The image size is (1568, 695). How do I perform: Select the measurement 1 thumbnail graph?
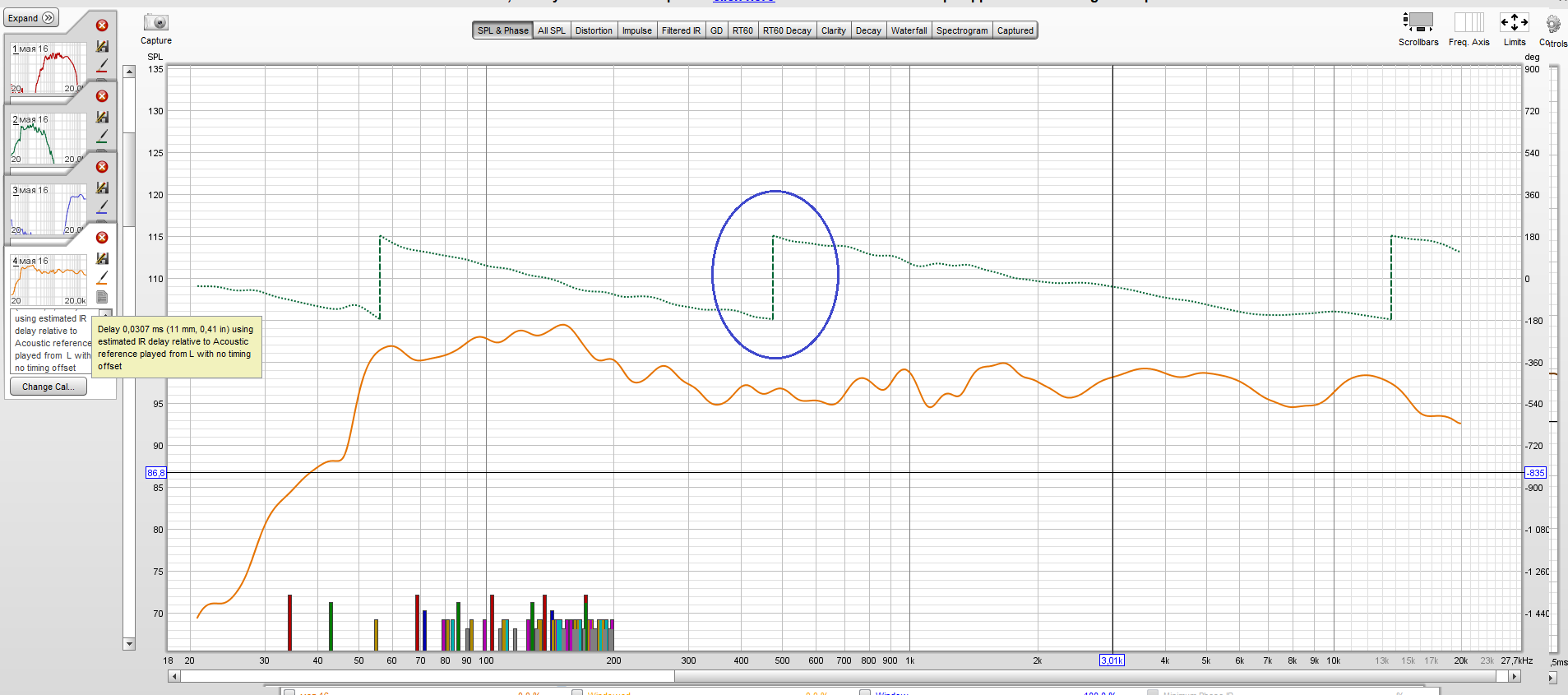[48, 69]
